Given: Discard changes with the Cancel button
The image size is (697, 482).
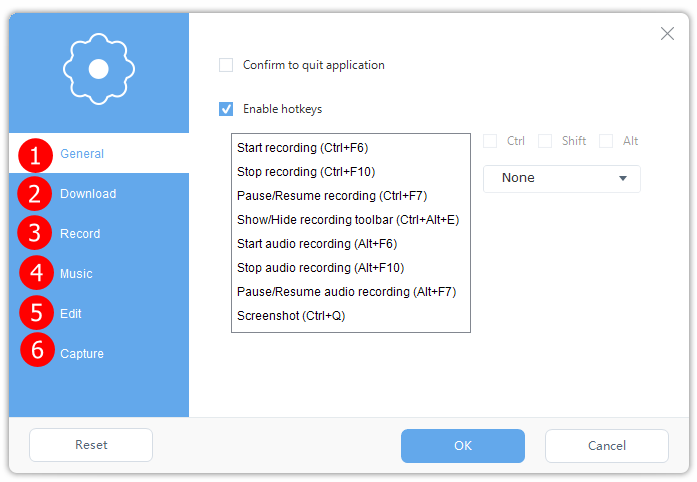Looking at the screenshot, I should [607, 446].
